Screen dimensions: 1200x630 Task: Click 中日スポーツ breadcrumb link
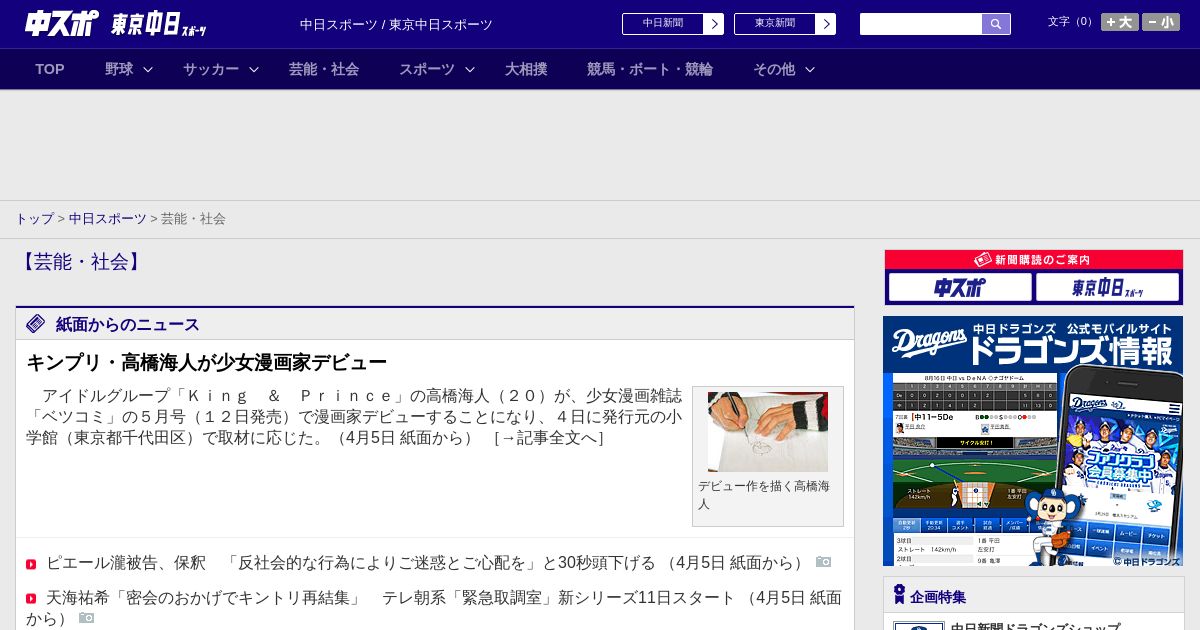[108, 219]
